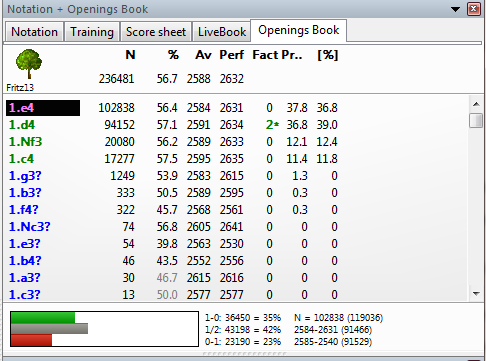Viewport: 486px width, 361px height.
Task: Close the Notation + Openings Book panel
Action: pos(474,9)
